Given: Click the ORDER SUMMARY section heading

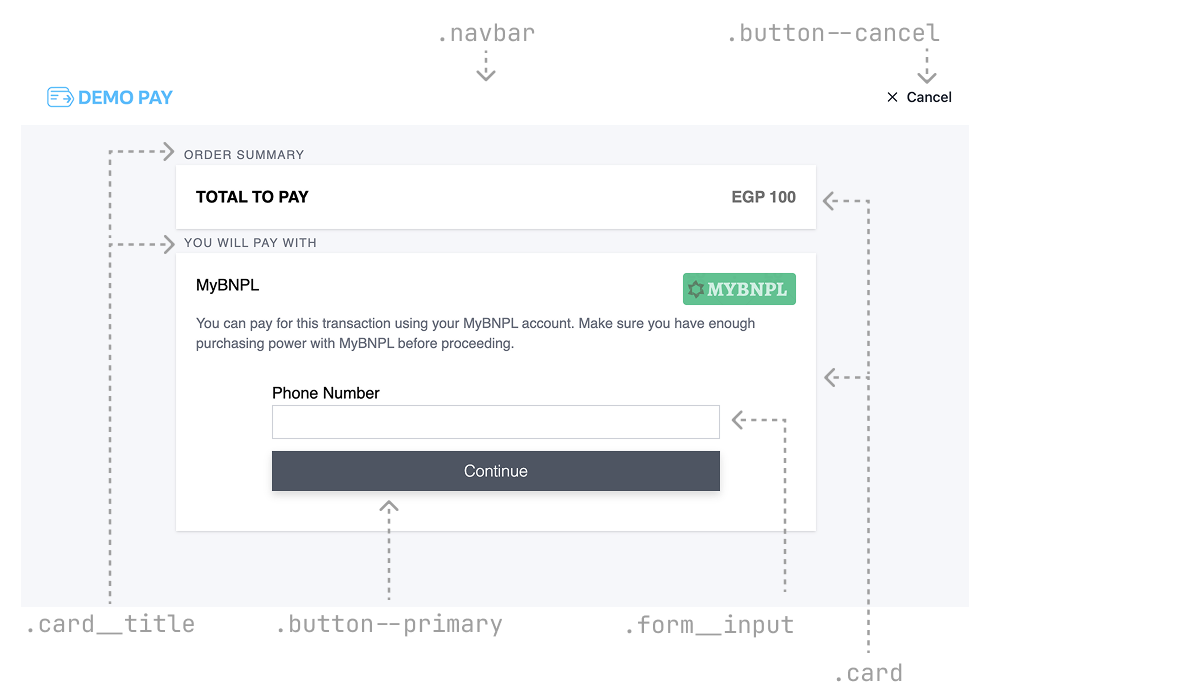Looking at the screenshot, I should [x=243, y=154].
